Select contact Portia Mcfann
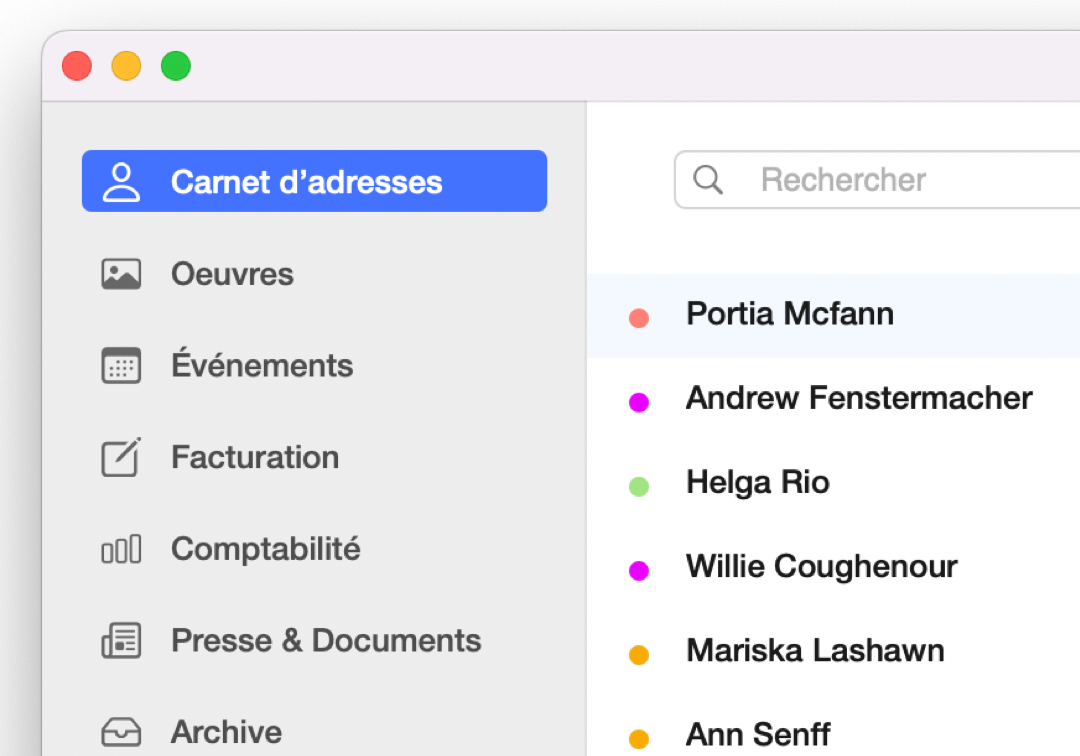The width and height of the screenshot is (1080, 756). click(789, 314)
